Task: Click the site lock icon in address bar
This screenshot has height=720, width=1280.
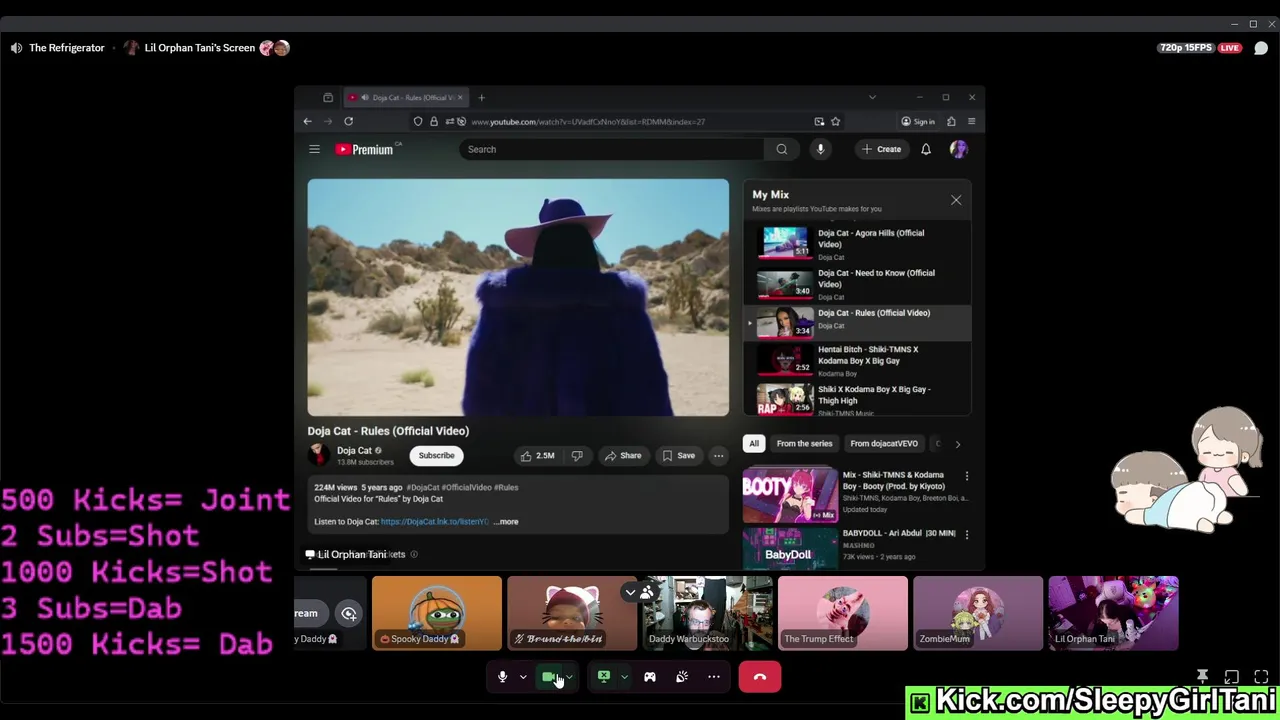Action: point(433,121)
